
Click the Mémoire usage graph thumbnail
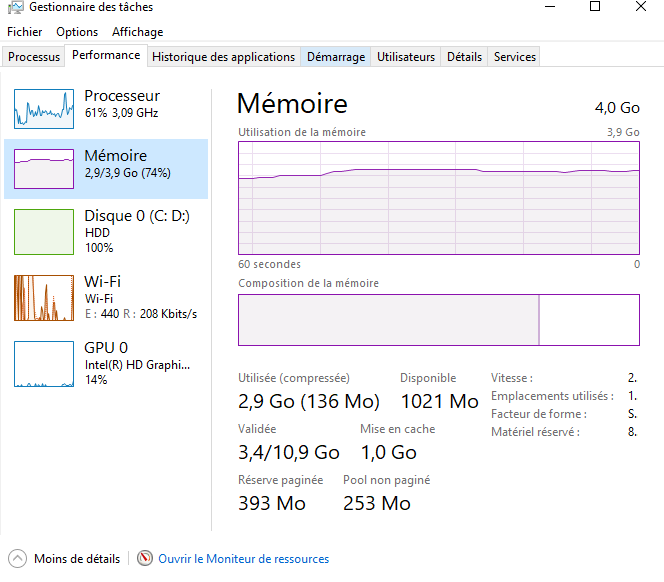click(x=43, y=170)
